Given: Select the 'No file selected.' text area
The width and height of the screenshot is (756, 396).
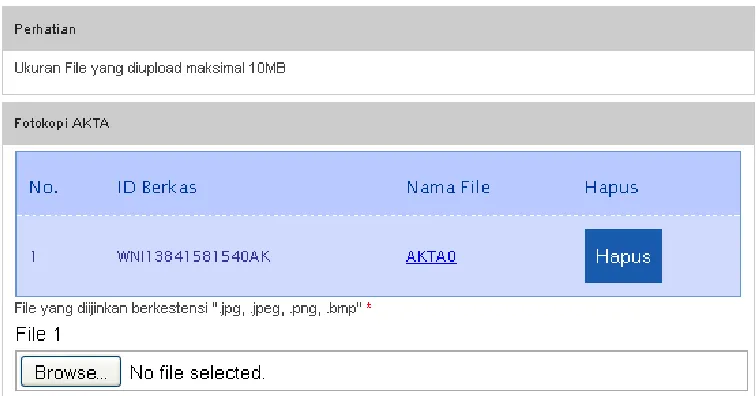Looking at the screenshot, I should click(x=197, y=372).
